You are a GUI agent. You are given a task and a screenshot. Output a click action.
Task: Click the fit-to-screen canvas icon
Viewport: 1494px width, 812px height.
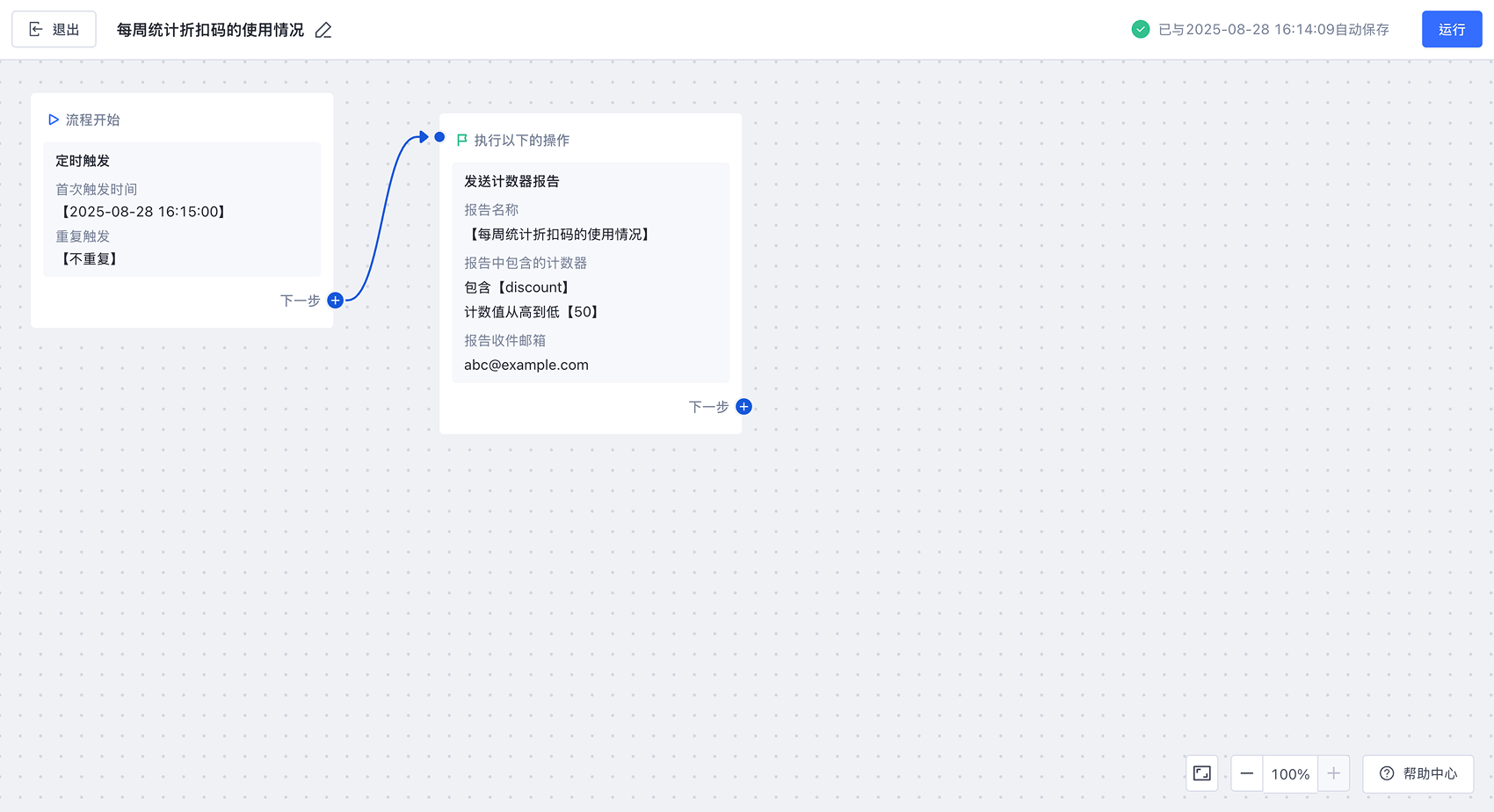click(1201, 773)
